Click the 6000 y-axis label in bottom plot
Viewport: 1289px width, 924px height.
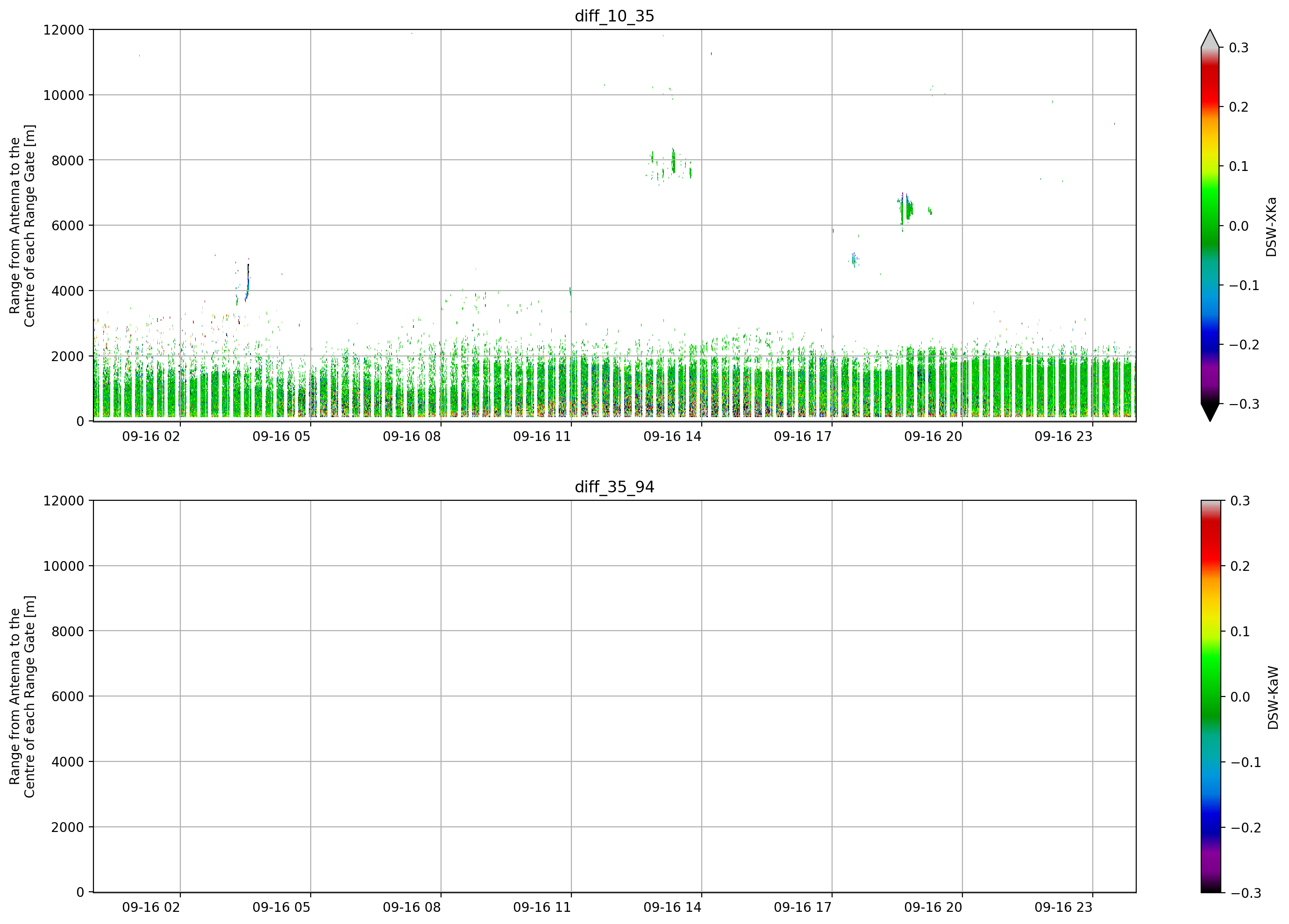(x=68, y=696)
